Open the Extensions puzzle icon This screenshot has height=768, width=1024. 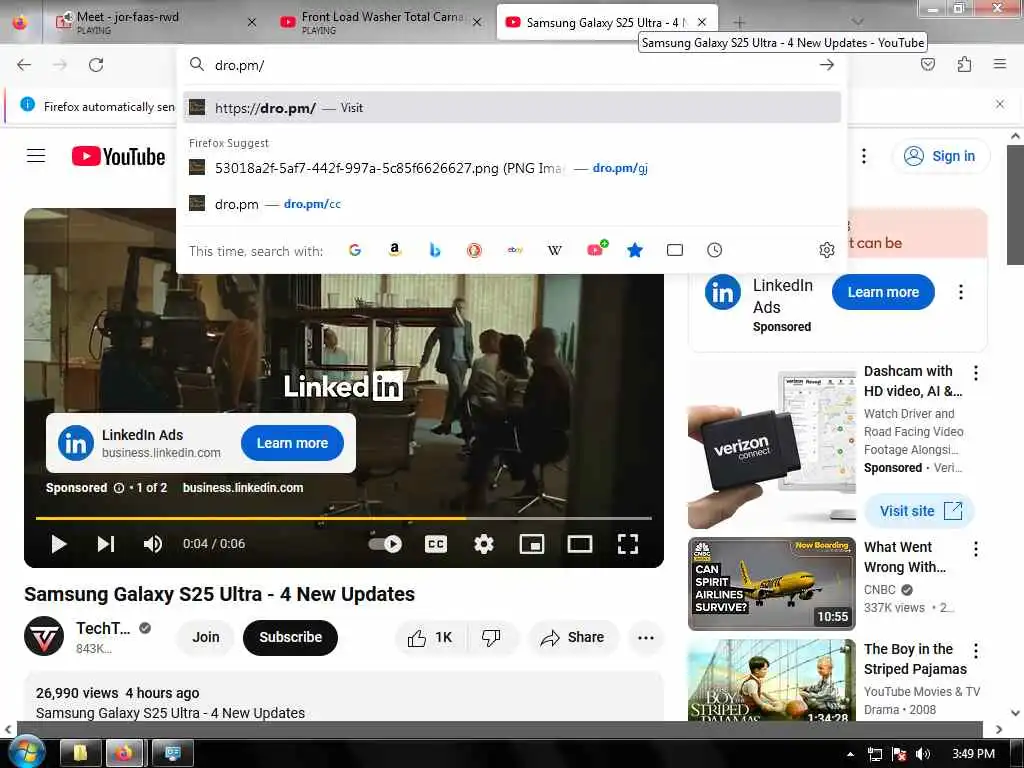point(964,64)
